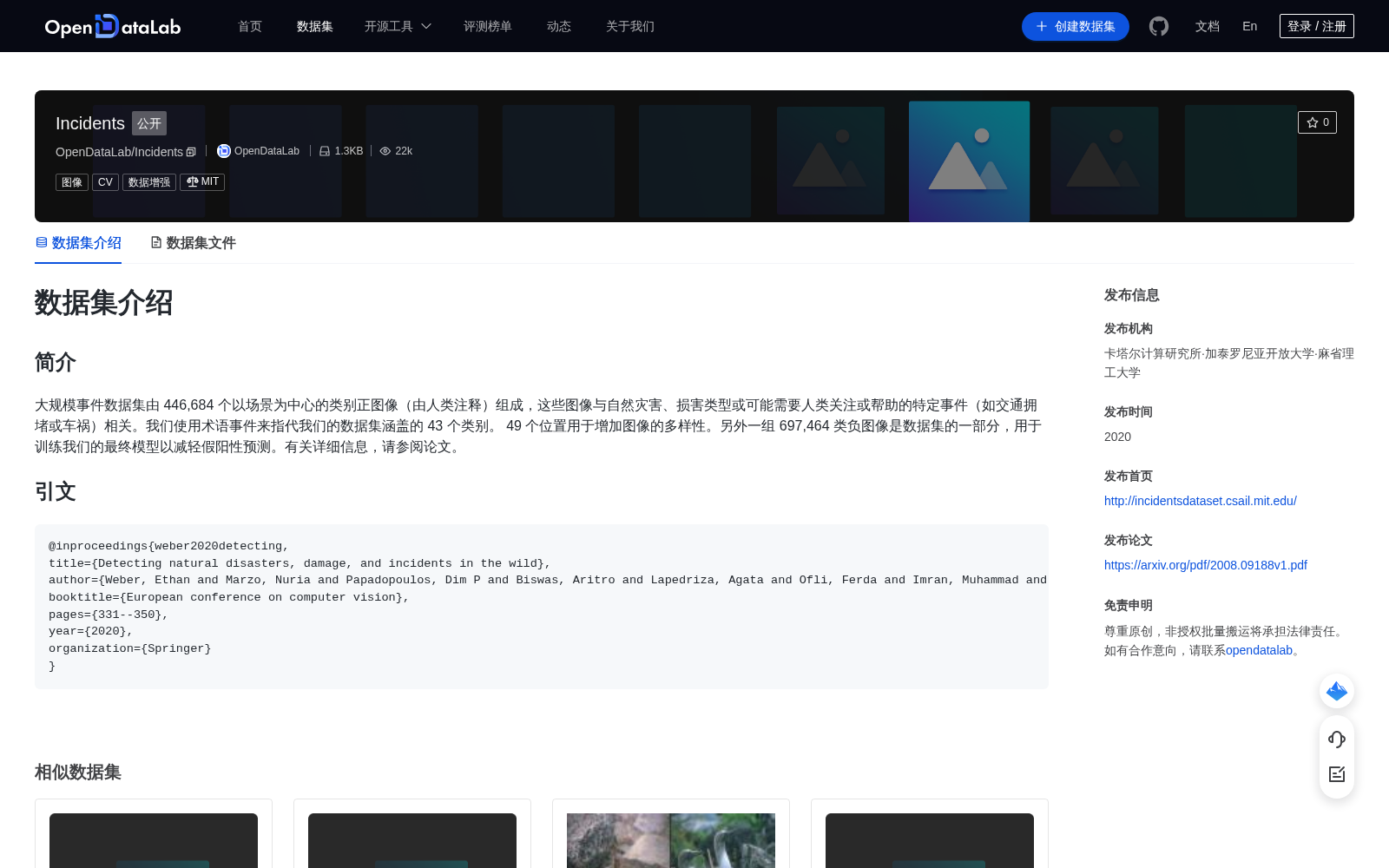
Task: Click the 创建数据集 button
Action: click(1076, 26)
